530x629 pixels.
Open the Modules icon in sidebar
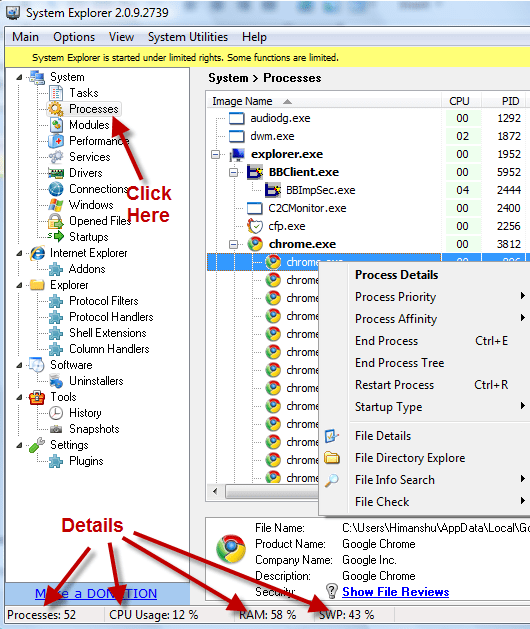56,125
